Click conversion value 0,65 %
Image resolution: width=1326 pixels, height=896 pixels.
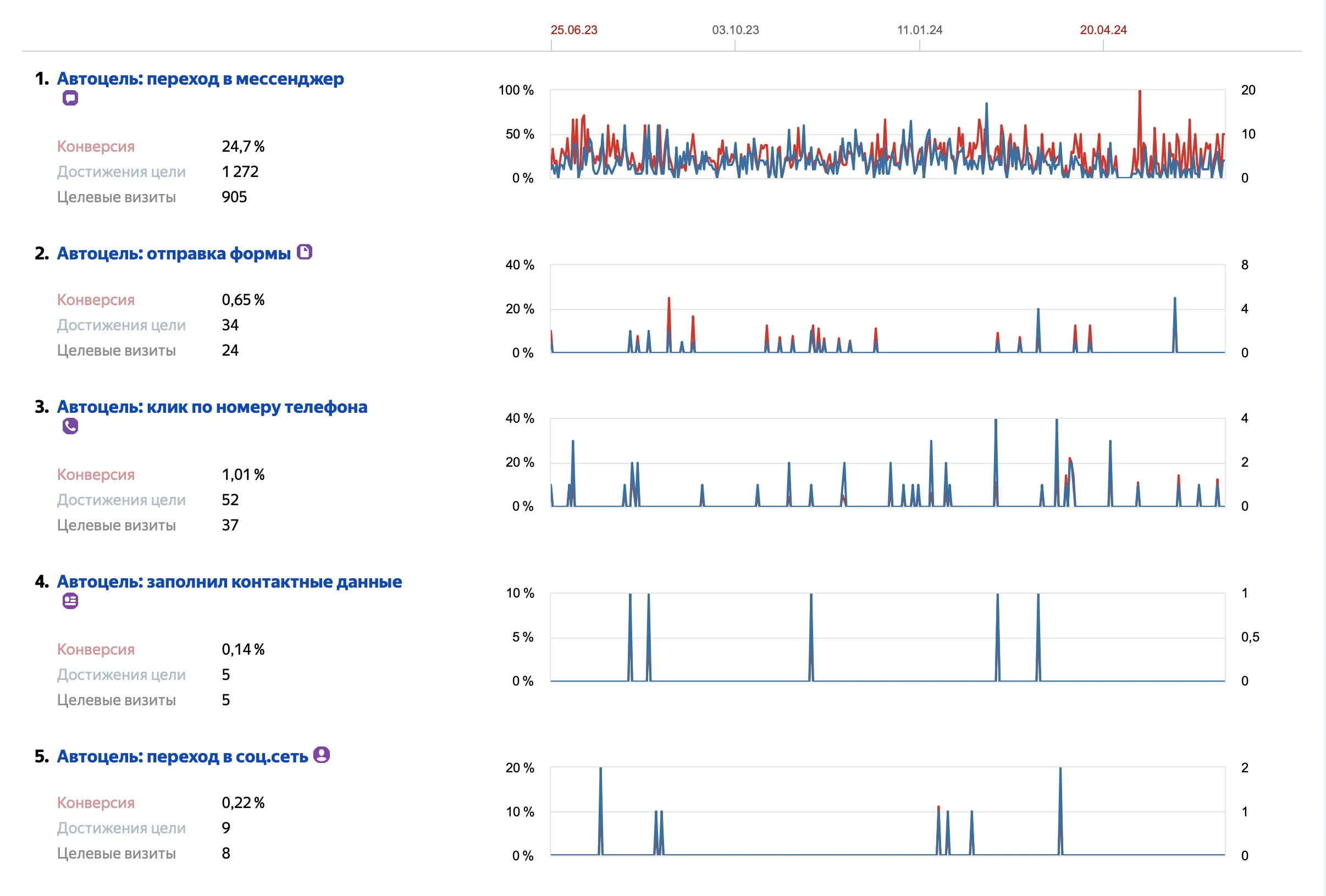point(243,300)
